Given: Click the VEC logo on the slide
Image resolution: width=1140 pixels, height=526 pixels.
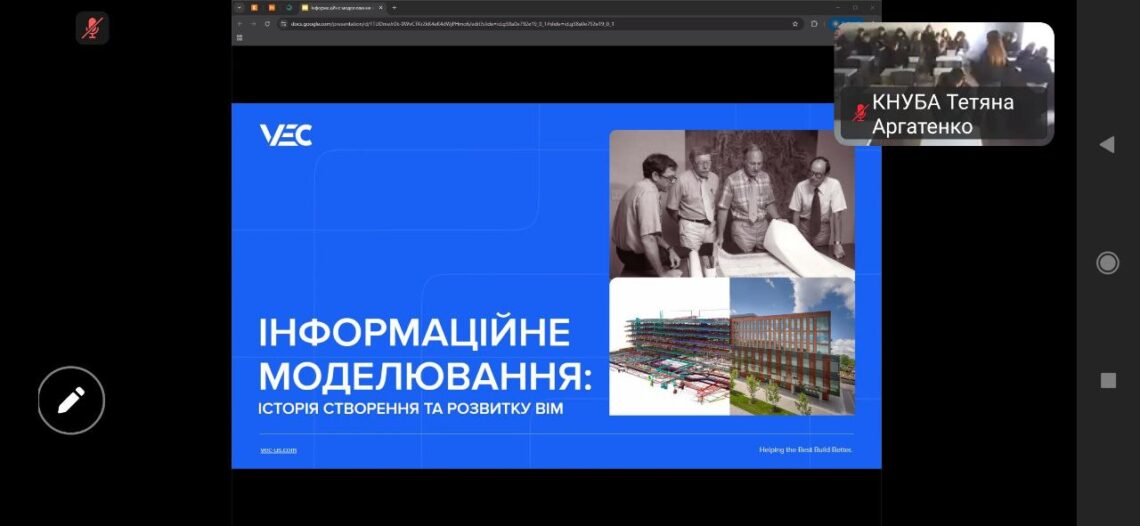Looking at the screenshot, I should tap(285, 135).
